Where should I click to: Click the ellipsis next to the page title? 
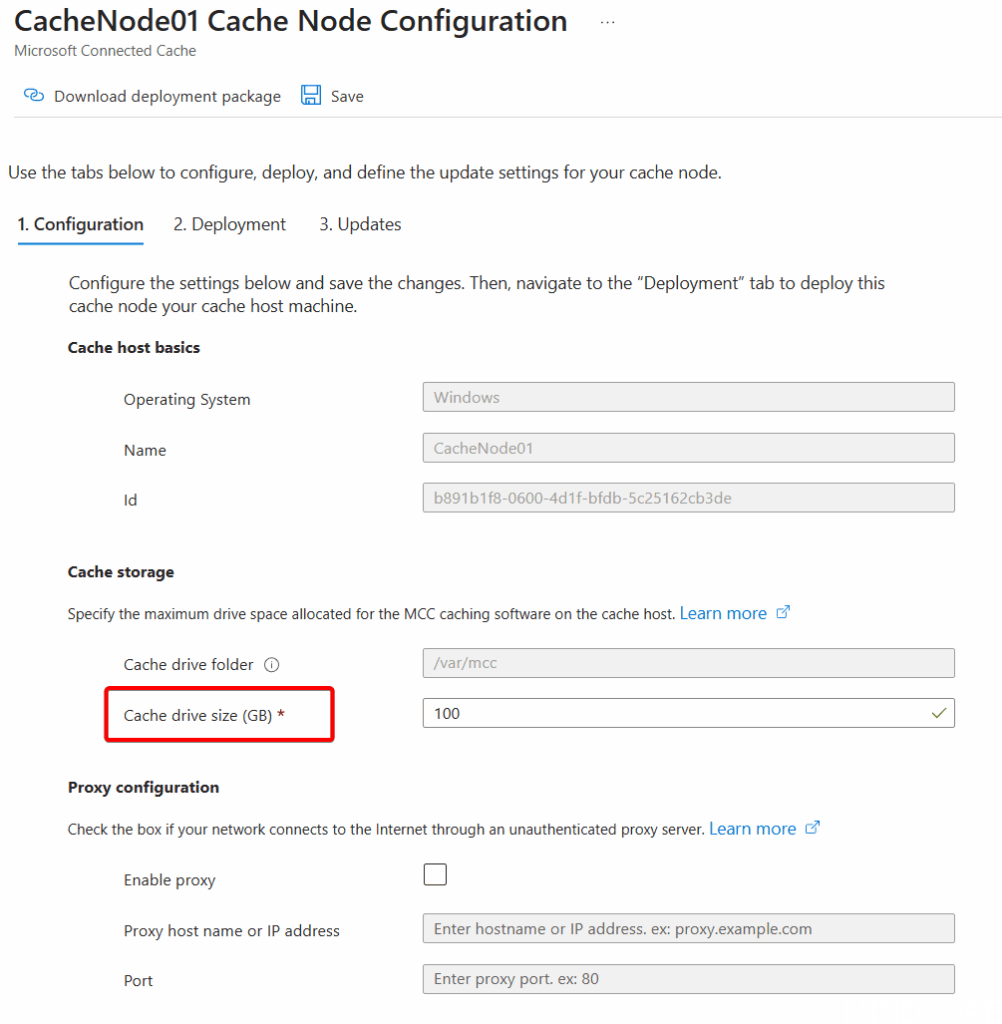click(x=607, y=21)
